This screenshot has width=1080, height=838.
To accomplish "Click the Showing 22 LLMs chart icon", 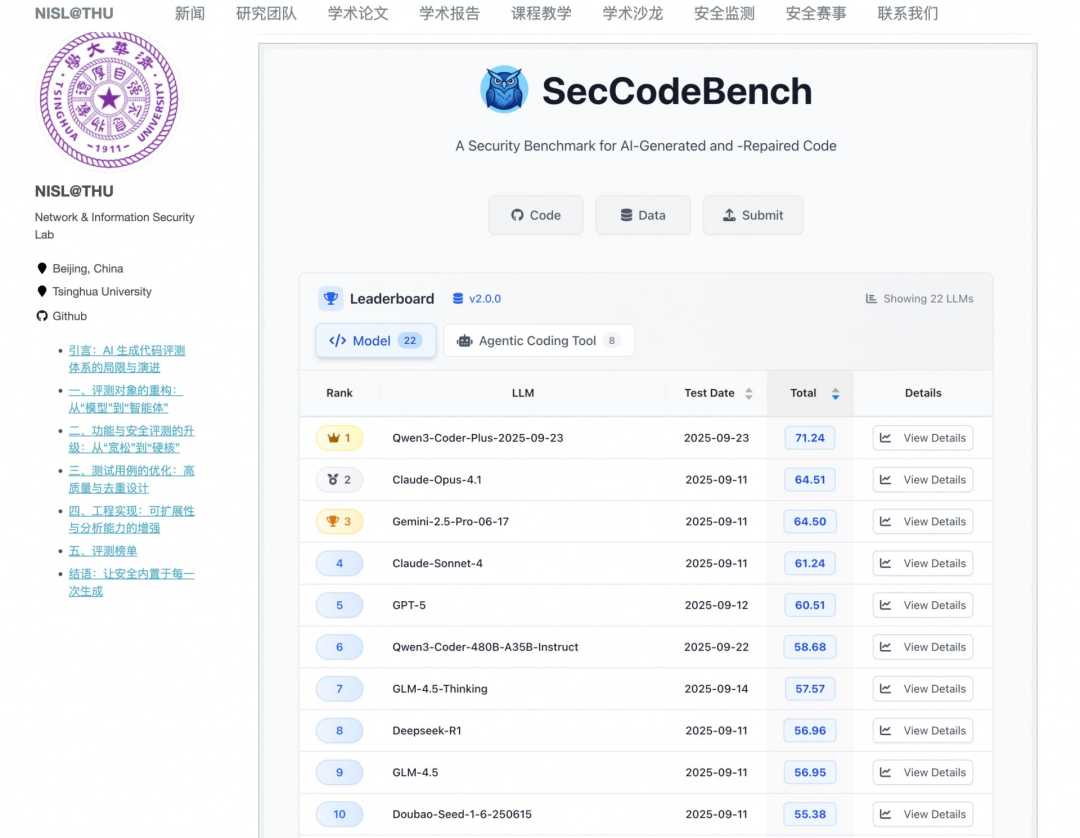I will [x=871, y=299].
